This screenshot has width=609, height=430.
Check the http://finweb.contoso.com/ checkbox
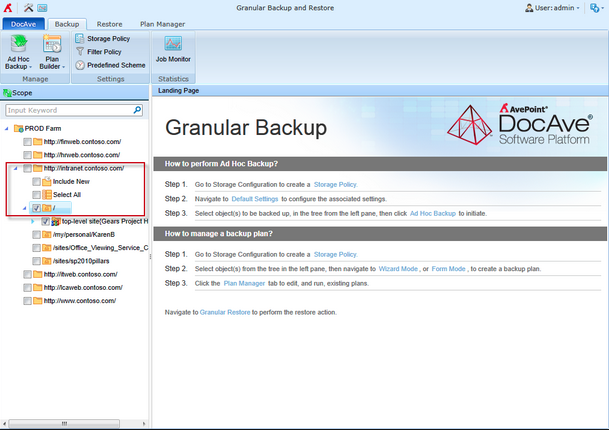27,142
